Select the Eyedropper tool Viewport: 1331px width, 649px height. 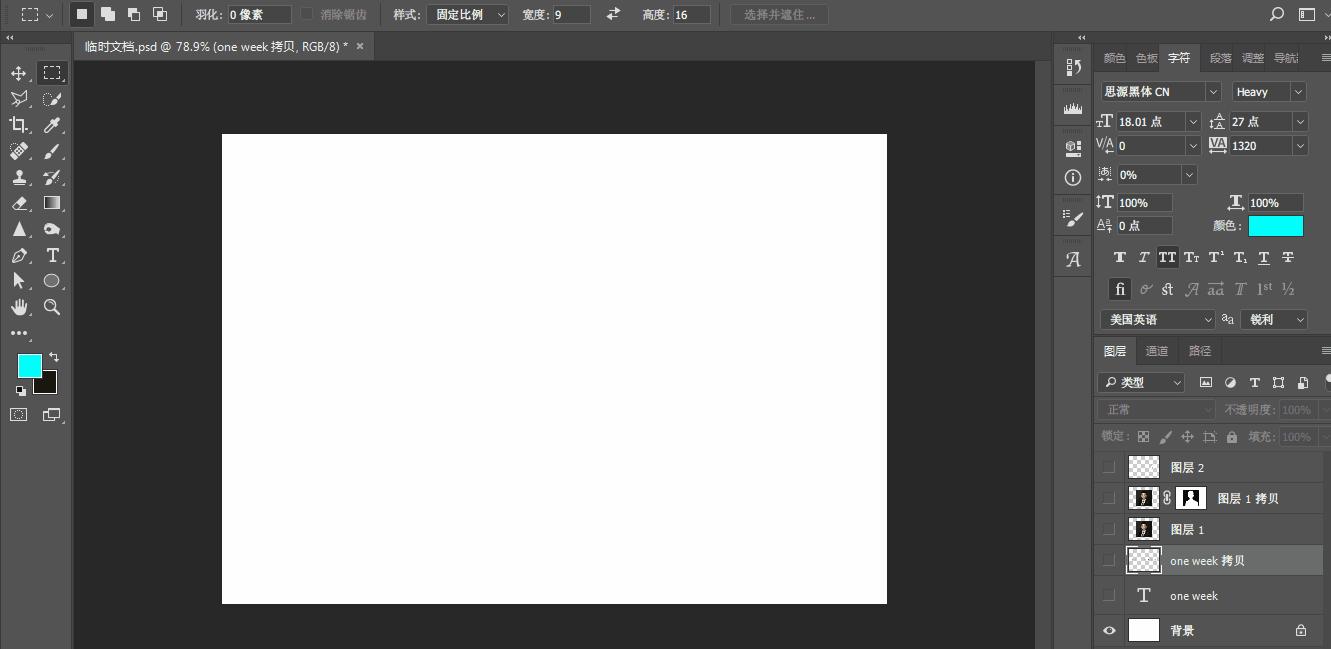pyautogui.click(x=52, y=125)
